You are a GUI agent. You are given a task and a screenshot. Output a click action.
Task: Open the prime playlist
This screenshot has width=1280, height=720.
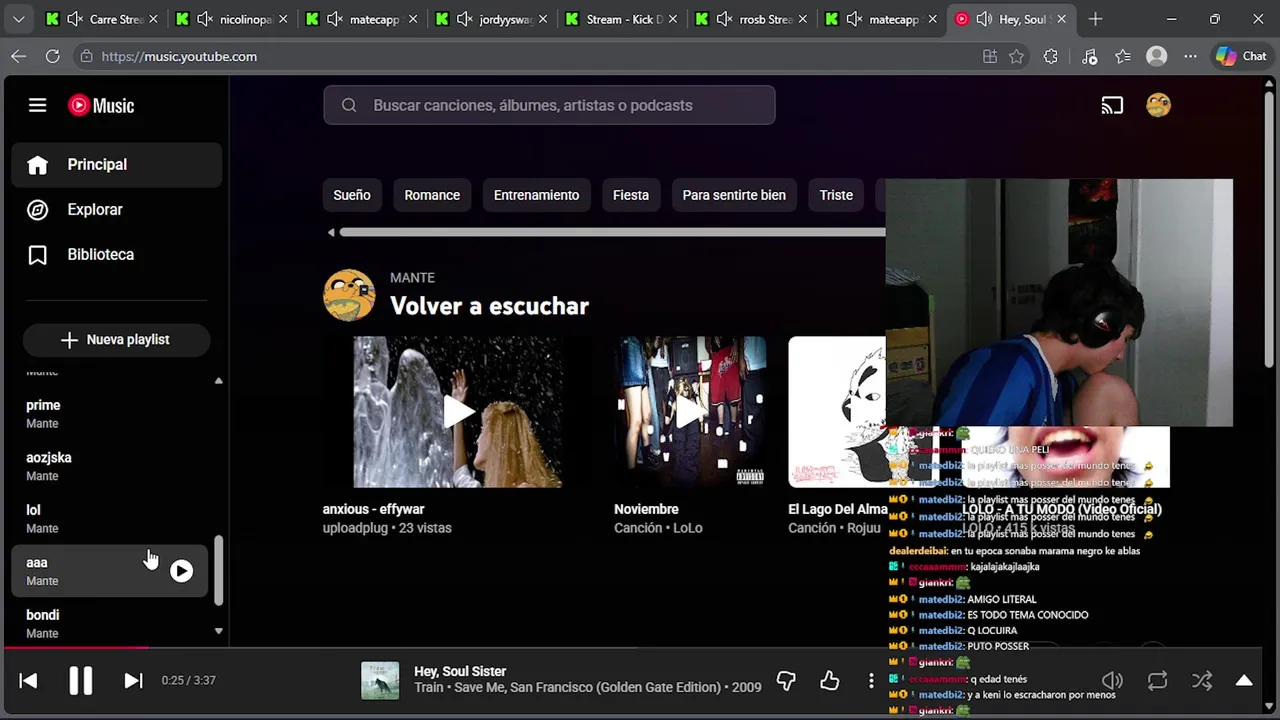coord(110,414)
